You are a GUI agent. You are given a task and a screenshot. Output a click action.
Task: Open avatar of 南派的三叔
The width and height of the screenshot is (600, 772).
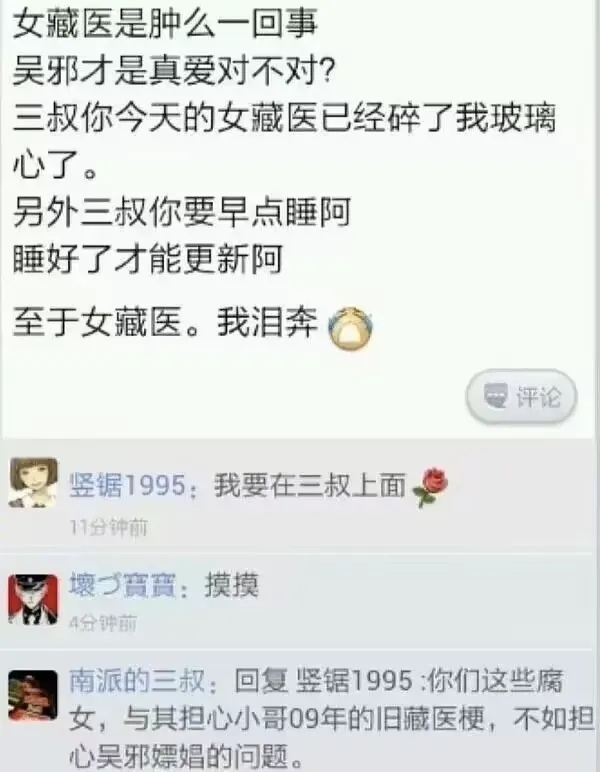coord(33,695)
